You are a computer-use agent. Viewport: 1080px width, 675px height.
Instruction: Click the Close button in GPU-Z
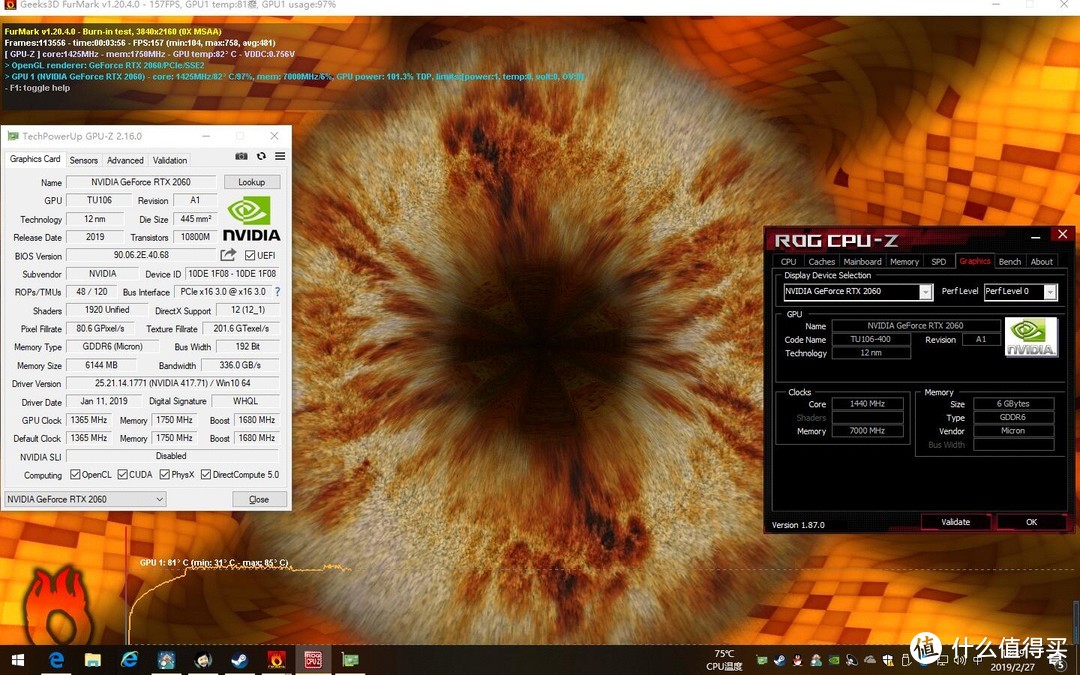(259, 499)
